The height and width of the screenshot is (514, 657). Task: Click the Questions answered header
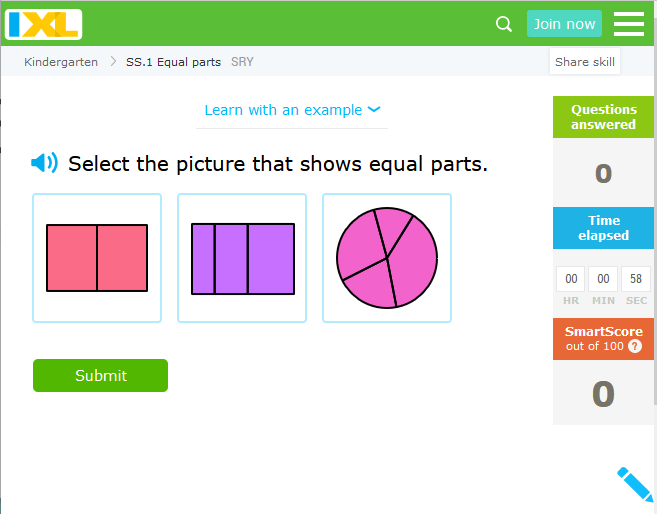point(603,117)
